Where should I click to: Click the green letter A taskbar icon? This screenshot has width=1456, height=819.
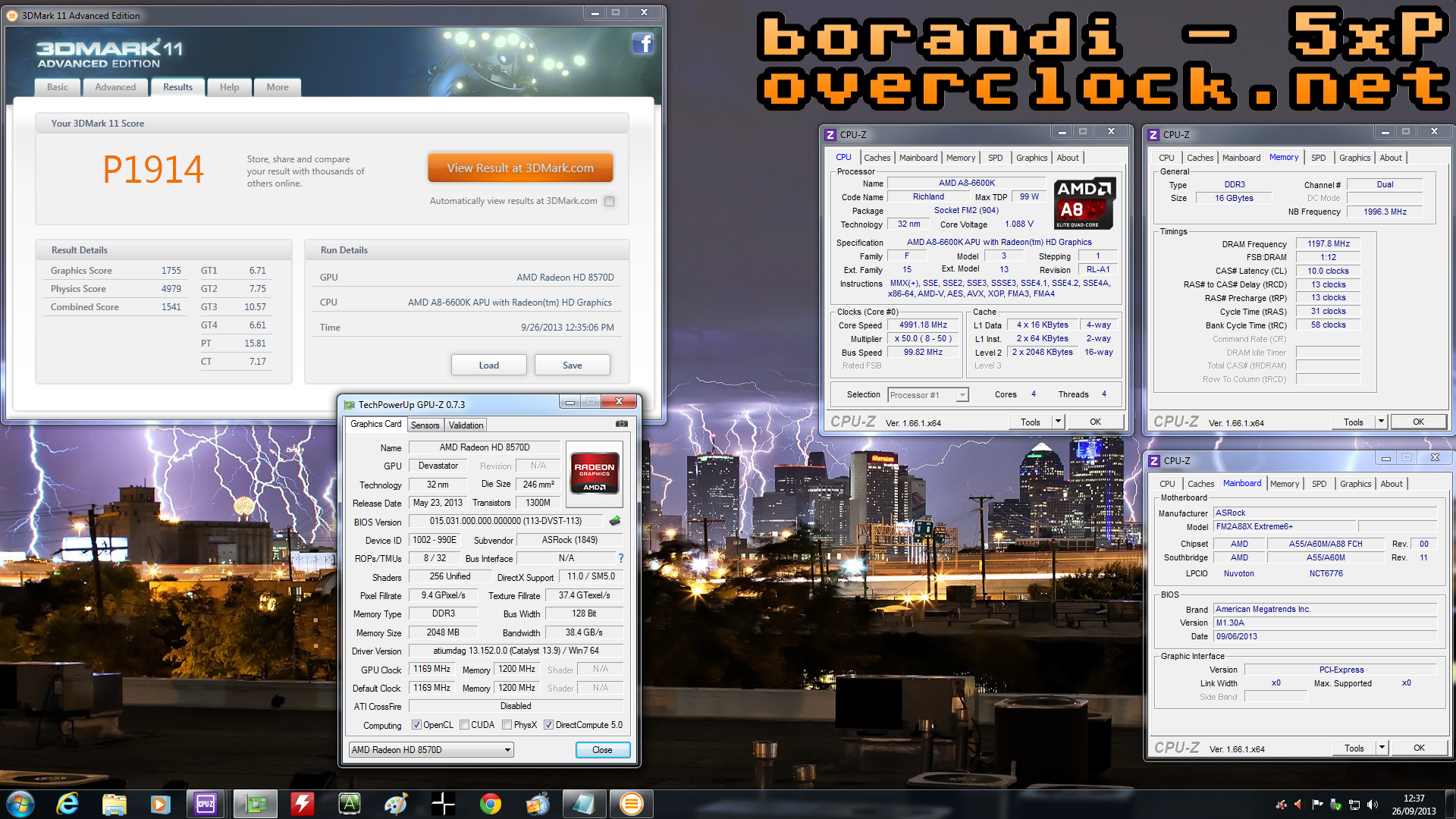[x=350, y=804]
